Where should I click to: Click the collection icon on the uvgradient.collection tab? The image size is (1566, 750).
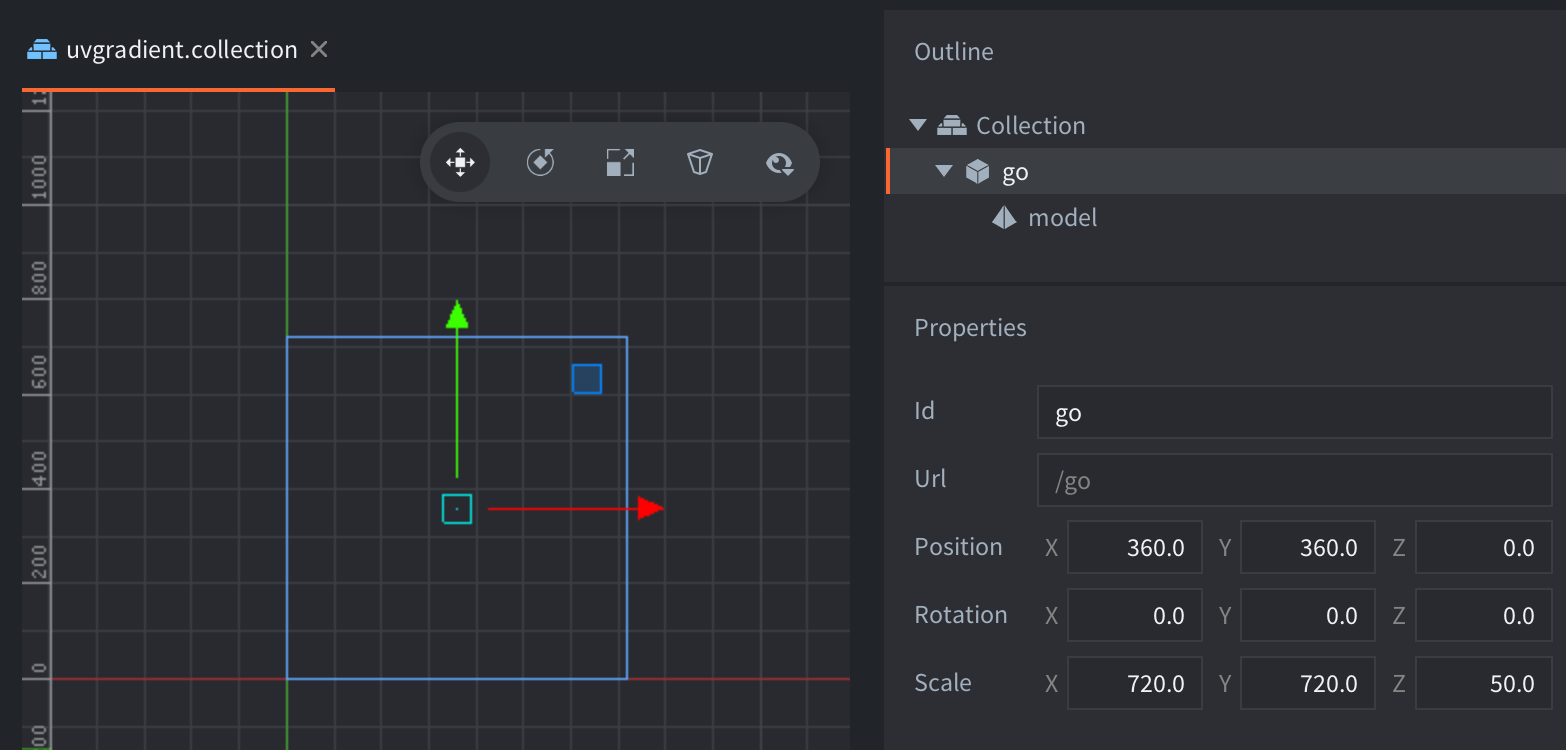[x=39, y=48]
